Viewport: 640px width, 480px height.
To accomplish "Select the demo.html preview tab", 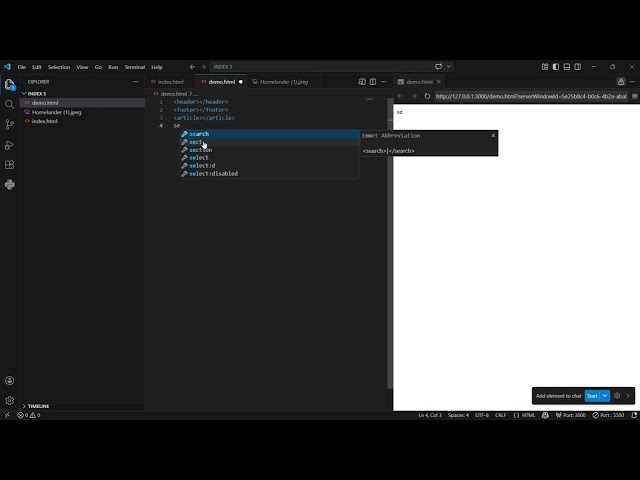I will pos(419,82).
